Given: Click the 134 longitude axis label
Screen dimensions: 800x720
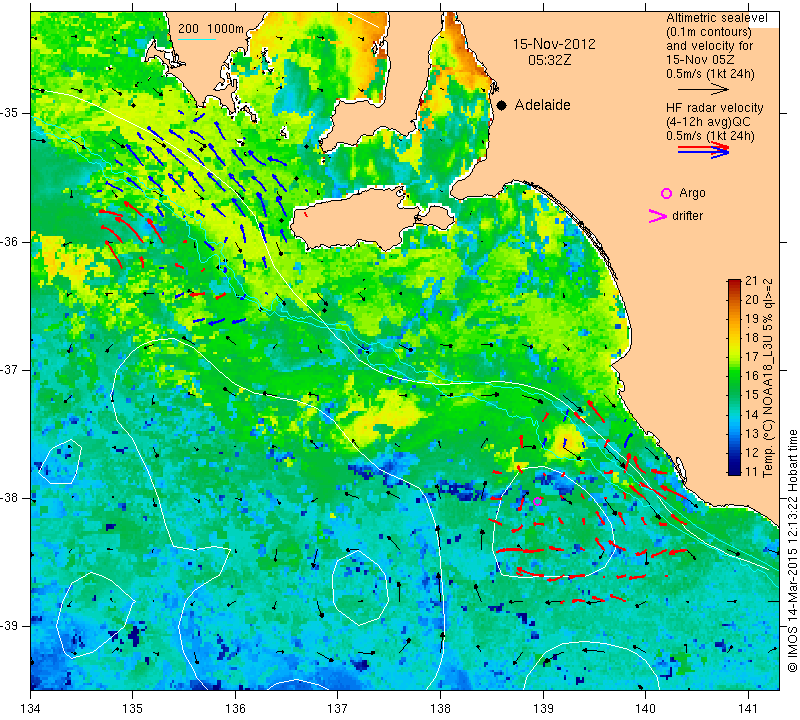Looking at the screenshot, I should click(31, 709).
